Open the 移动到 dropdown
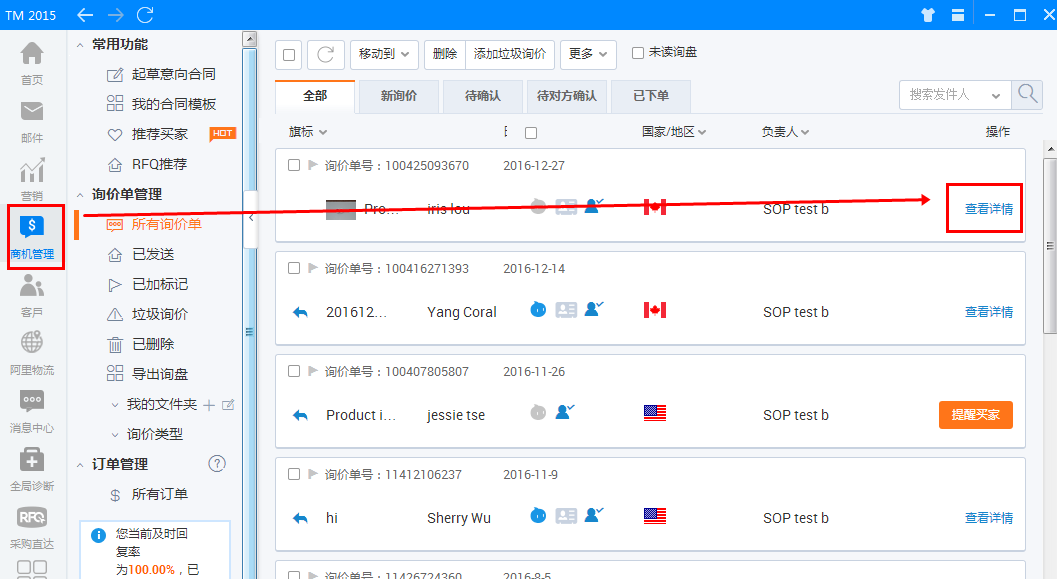 (384, 55)
